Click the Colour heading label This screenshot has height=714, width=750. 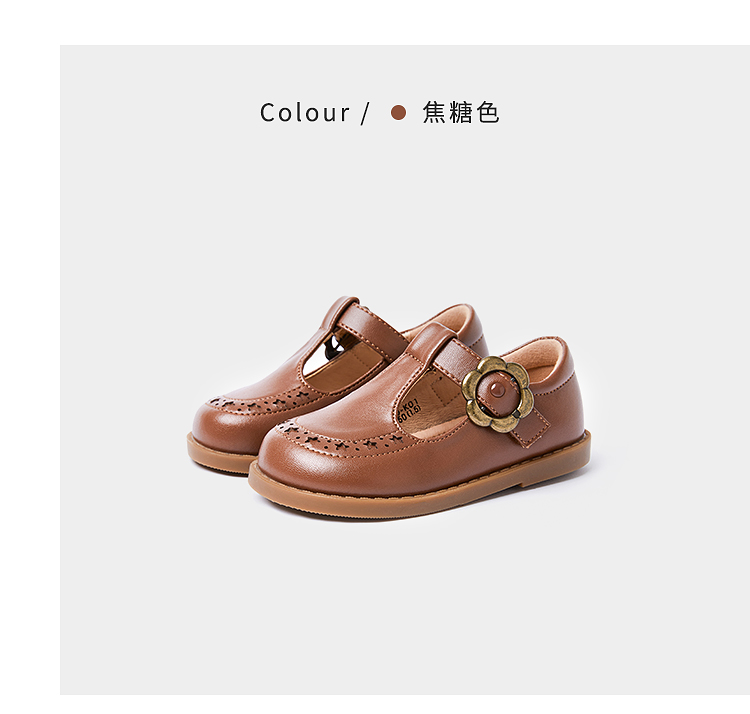(x=305, y=113)
